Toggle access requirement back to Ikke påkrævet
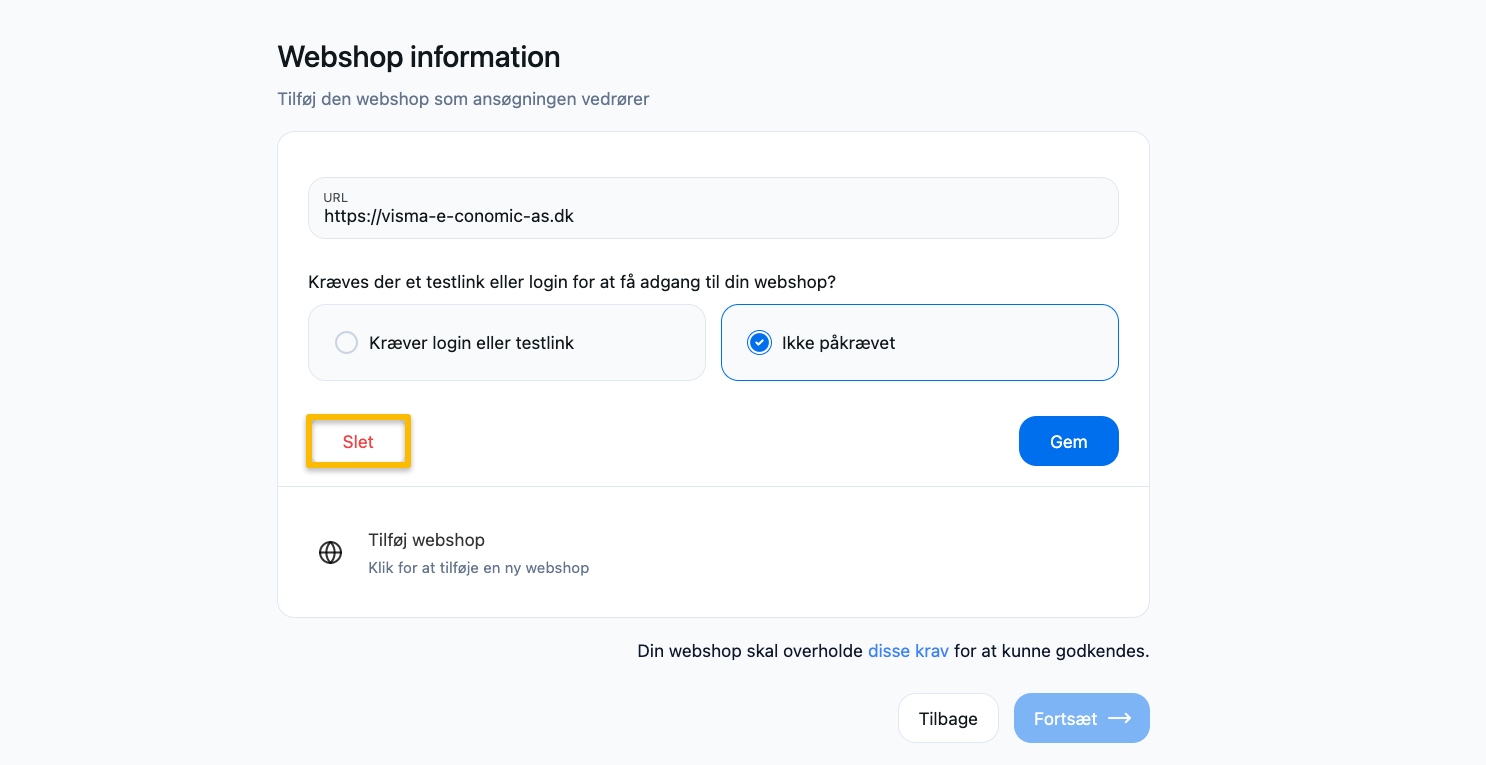Screen dimensions: 1486x765 919,342
